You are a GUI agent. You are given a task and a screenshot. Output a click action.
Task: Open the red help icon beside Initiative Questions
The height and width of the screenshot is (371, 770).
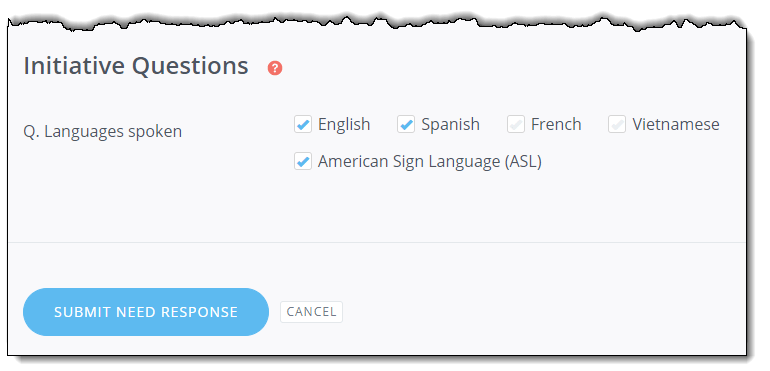[275, 68]
